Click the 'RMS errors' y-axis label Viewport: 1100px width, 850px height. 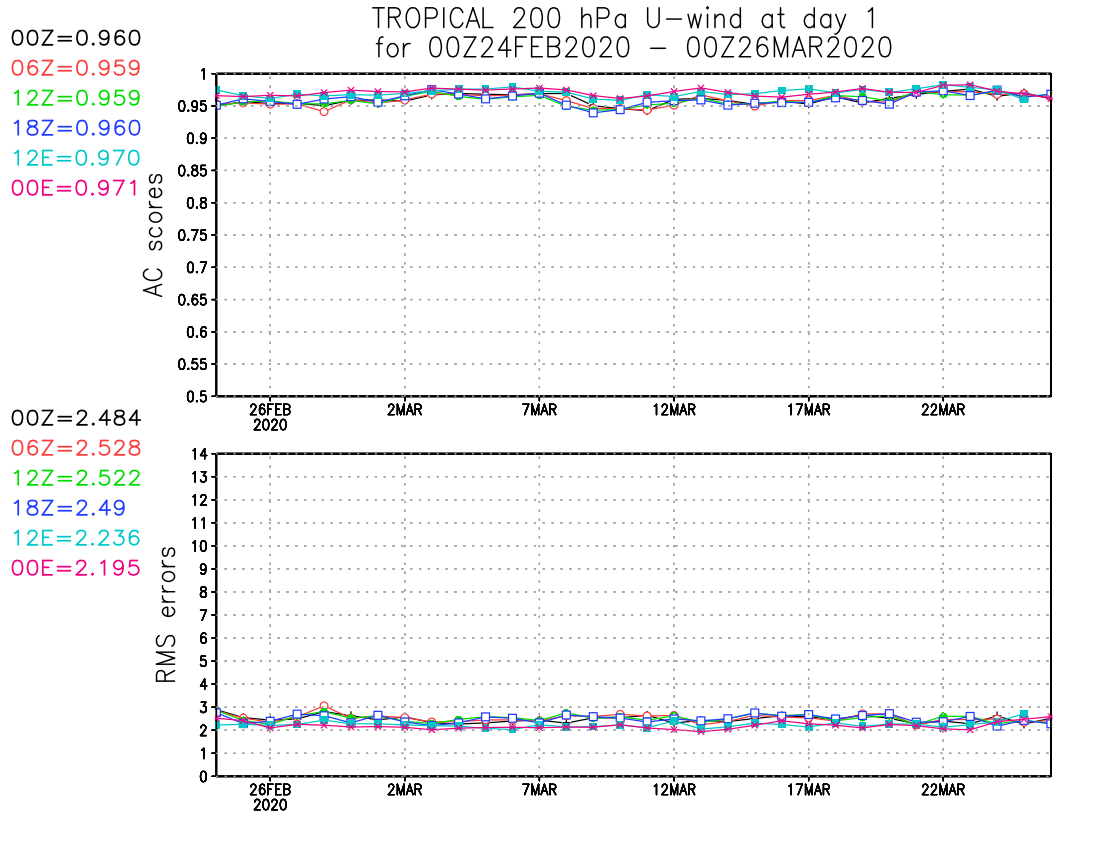166,615
